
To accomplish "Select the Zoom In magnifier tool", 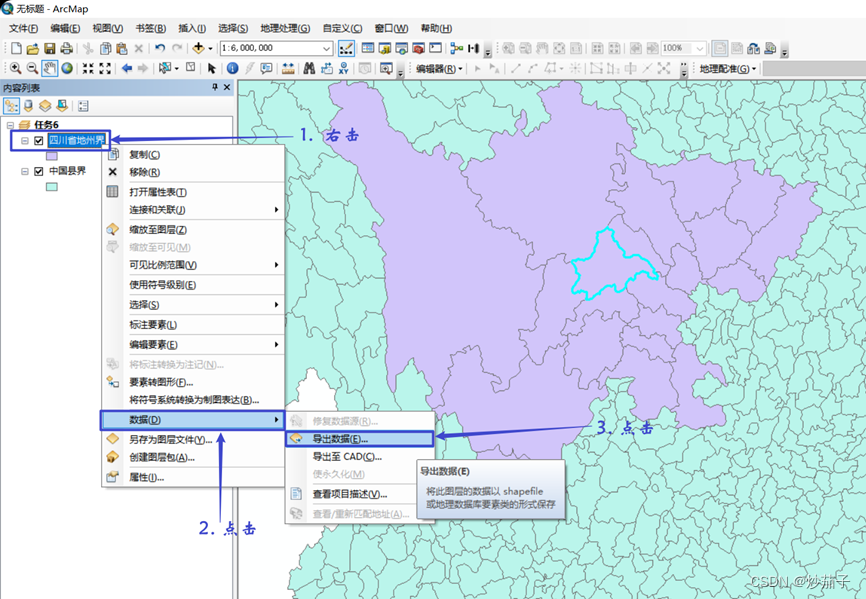I will [15, 68].
